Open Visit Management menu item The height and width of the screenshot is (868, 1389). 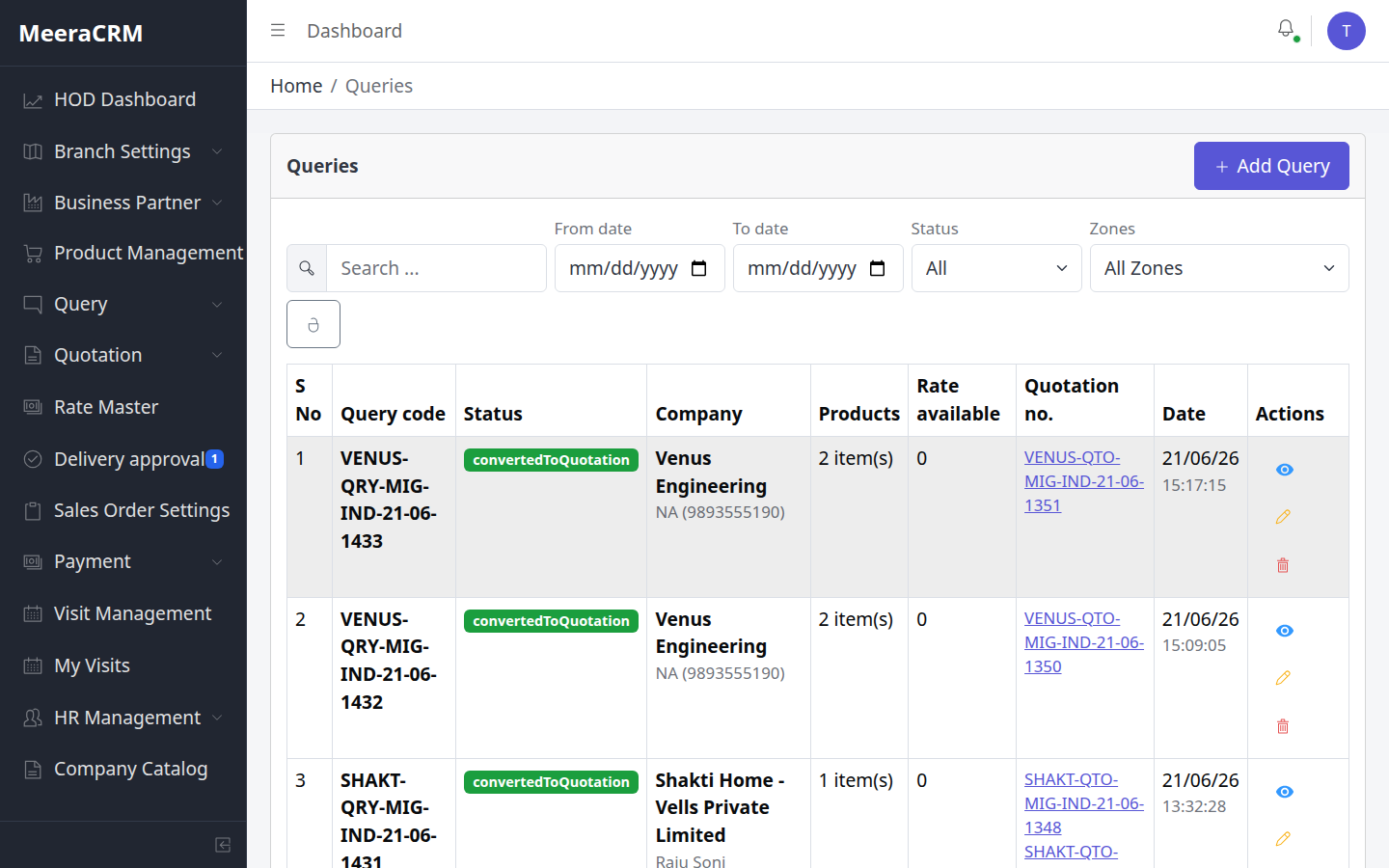[x=123, y=613]
